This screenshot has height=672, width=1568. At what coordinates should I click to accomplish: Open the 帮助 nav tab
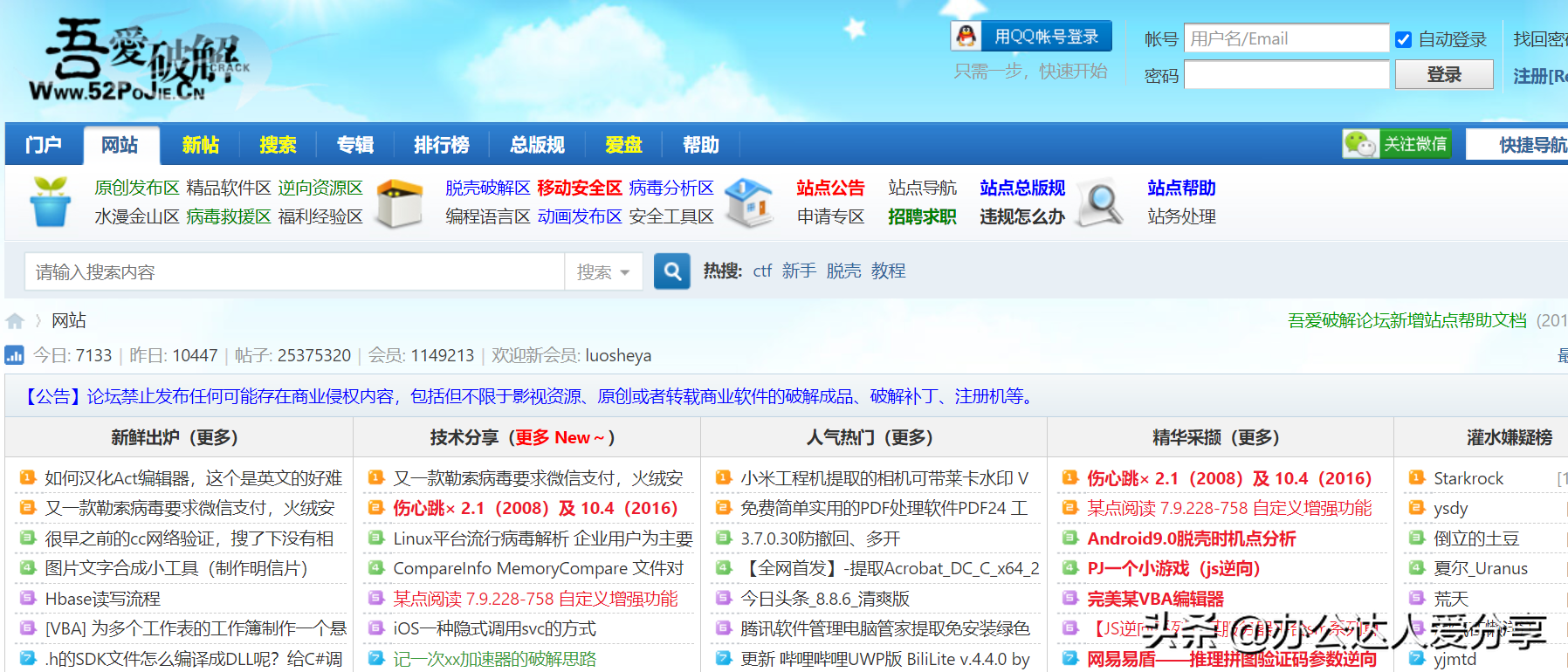(701, 145)
